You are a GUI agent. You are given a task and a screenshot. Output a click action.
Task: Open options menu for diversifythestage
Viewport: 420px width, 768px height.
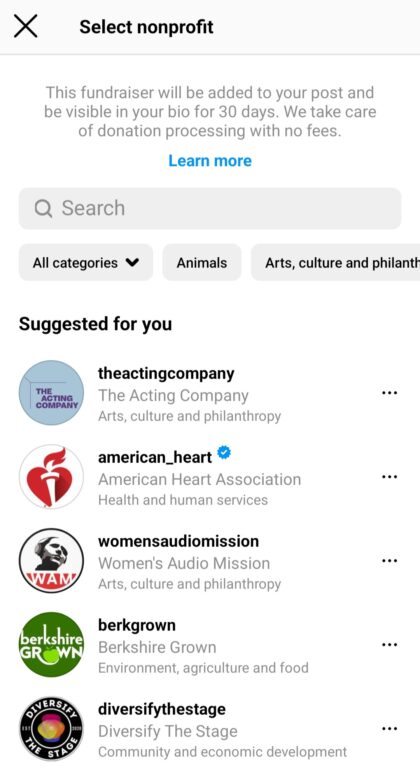click(389, 729)
